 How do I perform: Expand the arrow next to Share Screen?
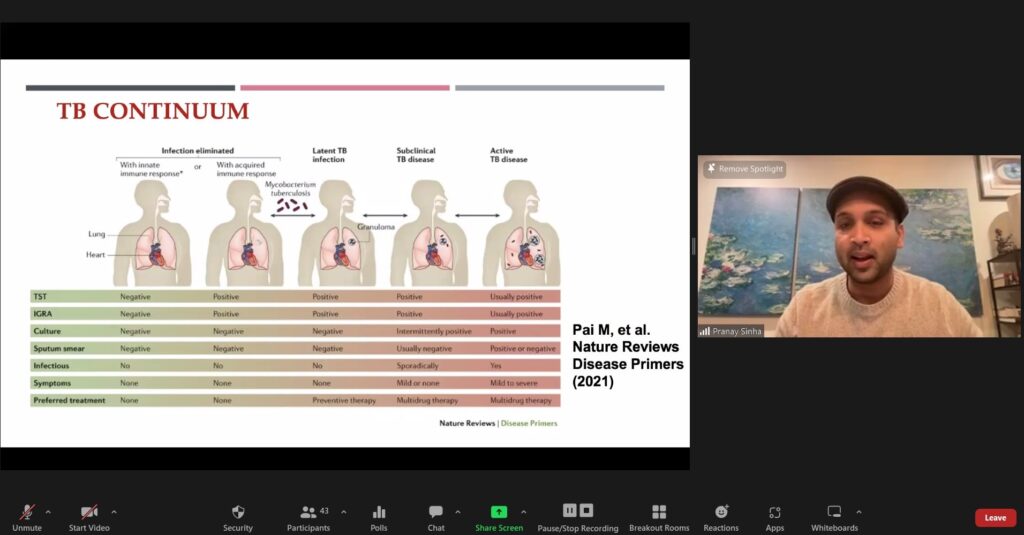click(x=523, y=512)
